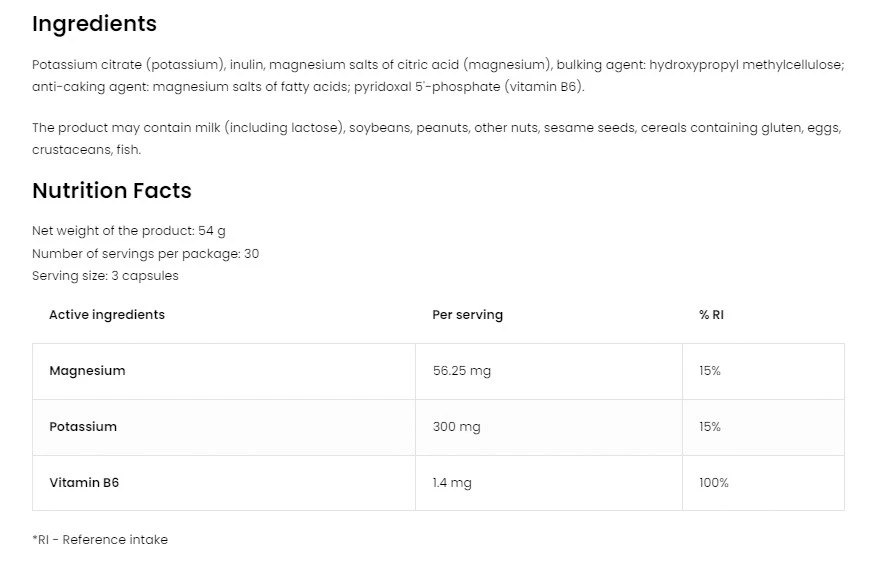Screen dimensions: 887x564
Task: Select the Magnesium row label
Action: pos(87,371)
